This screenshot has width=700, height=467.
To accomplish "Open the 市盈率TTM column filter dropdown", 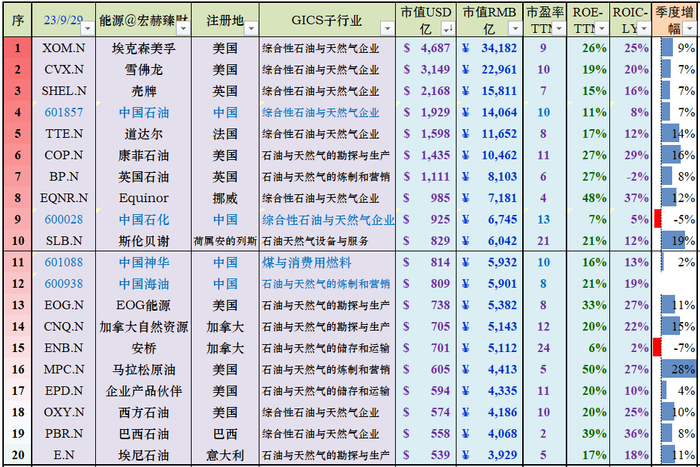I will 558,29.
